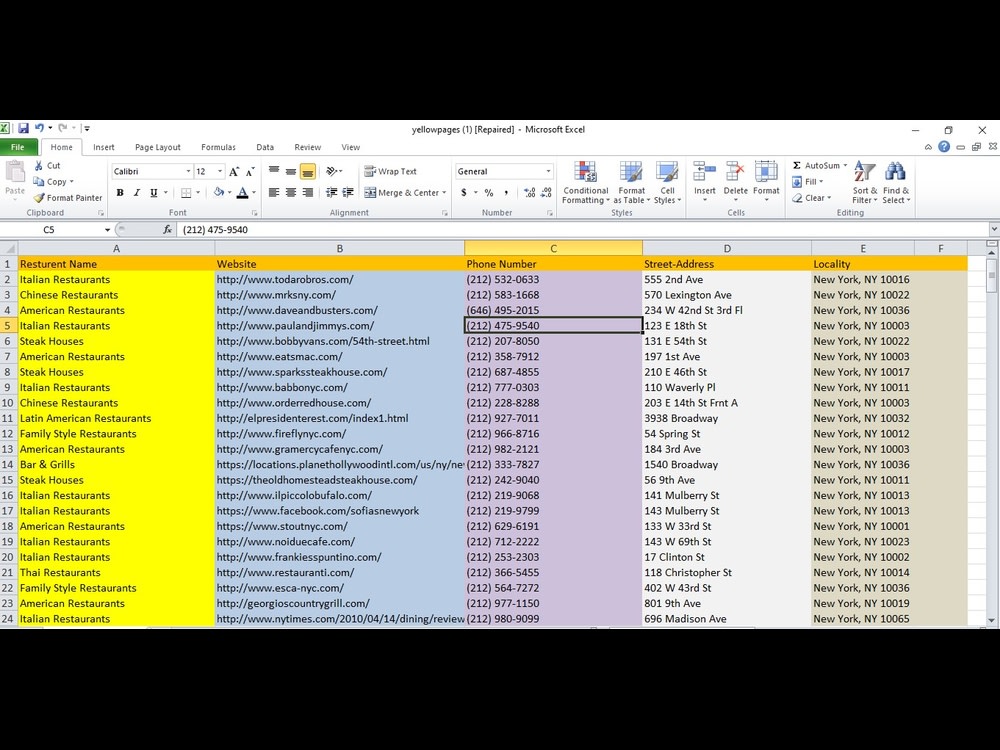The image size is (1000, 750).
Task: Click the Insert Function fx button
Action: click(x=167, y=230)
